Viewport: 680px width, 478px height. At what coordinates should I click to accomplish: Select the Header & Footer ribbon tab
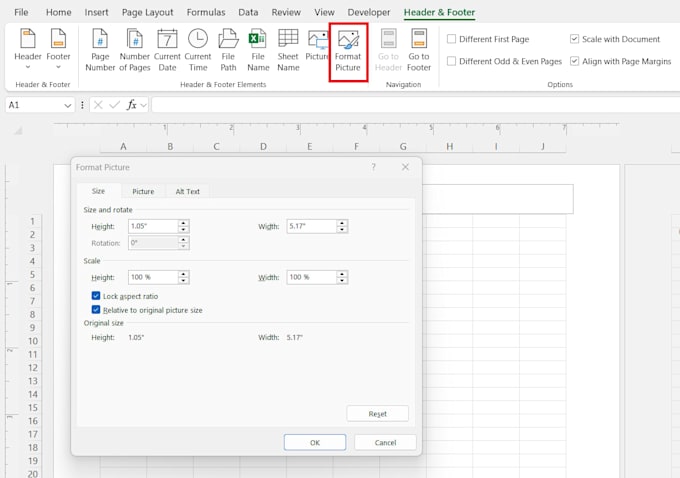(439, 12)
